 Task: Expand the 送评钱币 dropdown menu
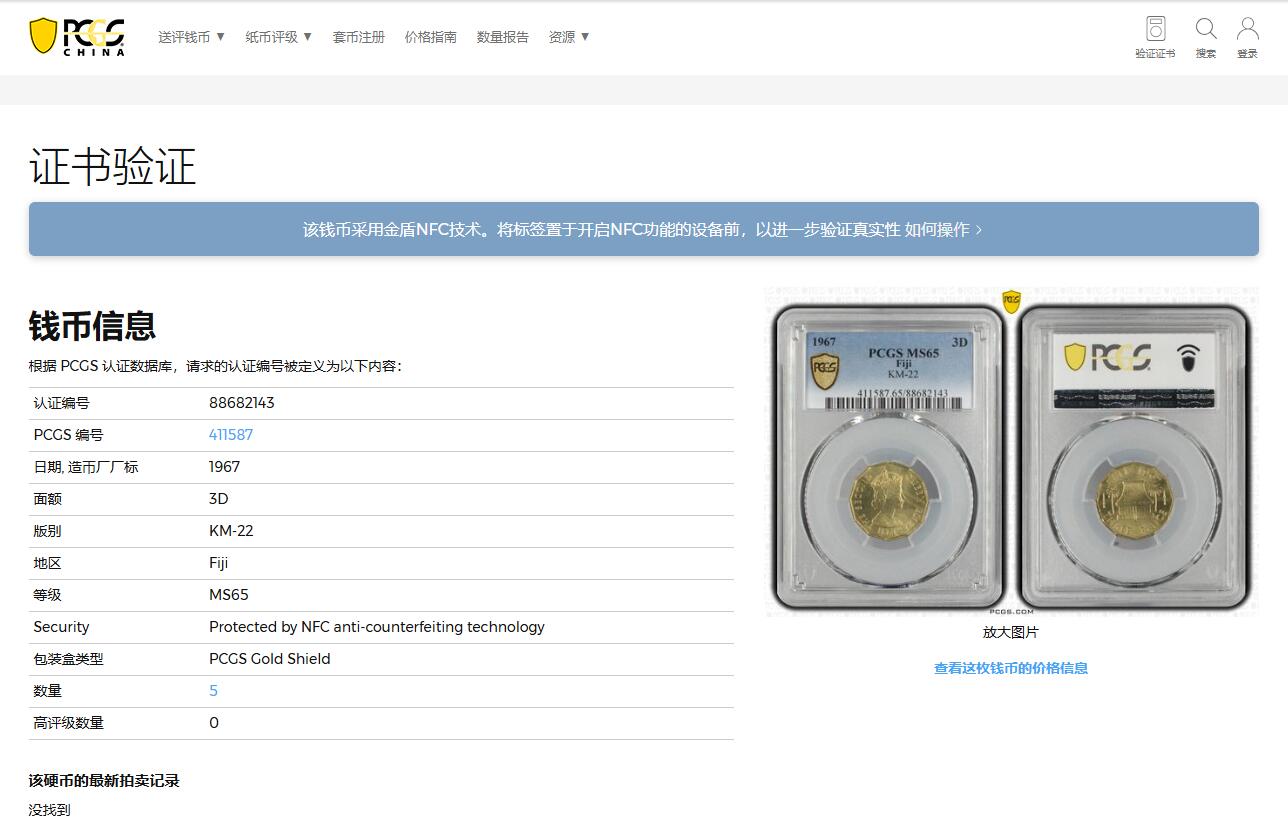(x=192, y=37)
